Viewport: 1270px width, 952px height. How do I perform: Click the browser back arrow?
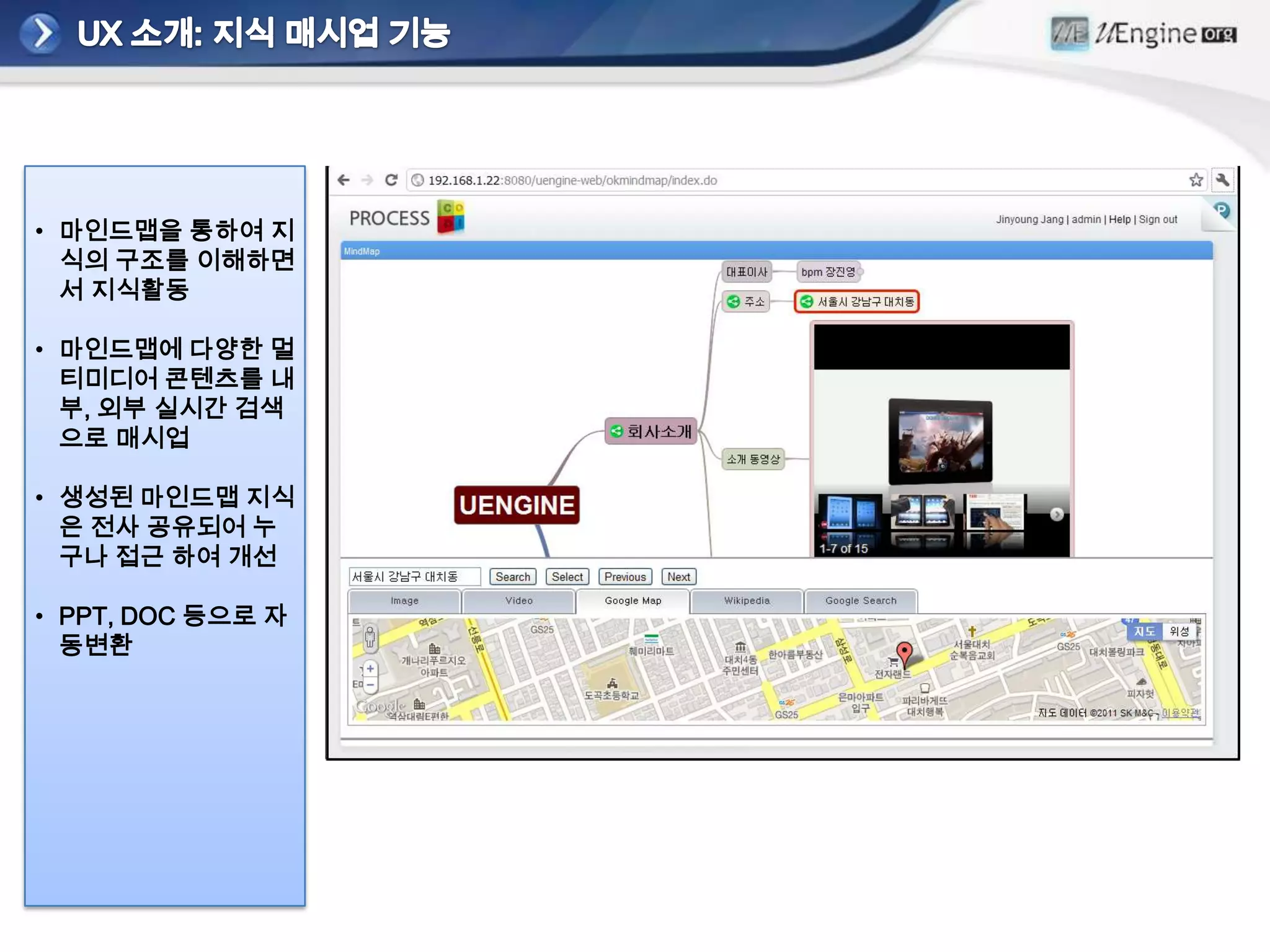[x=344, y=180]
